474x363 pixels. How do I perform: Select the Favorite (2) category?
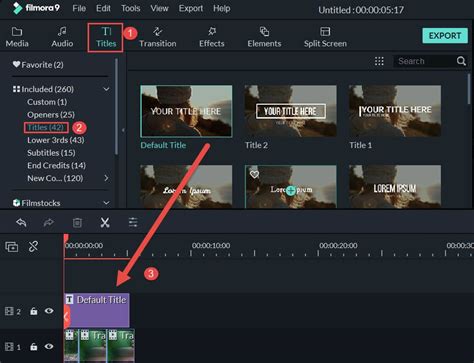[42, 65]
